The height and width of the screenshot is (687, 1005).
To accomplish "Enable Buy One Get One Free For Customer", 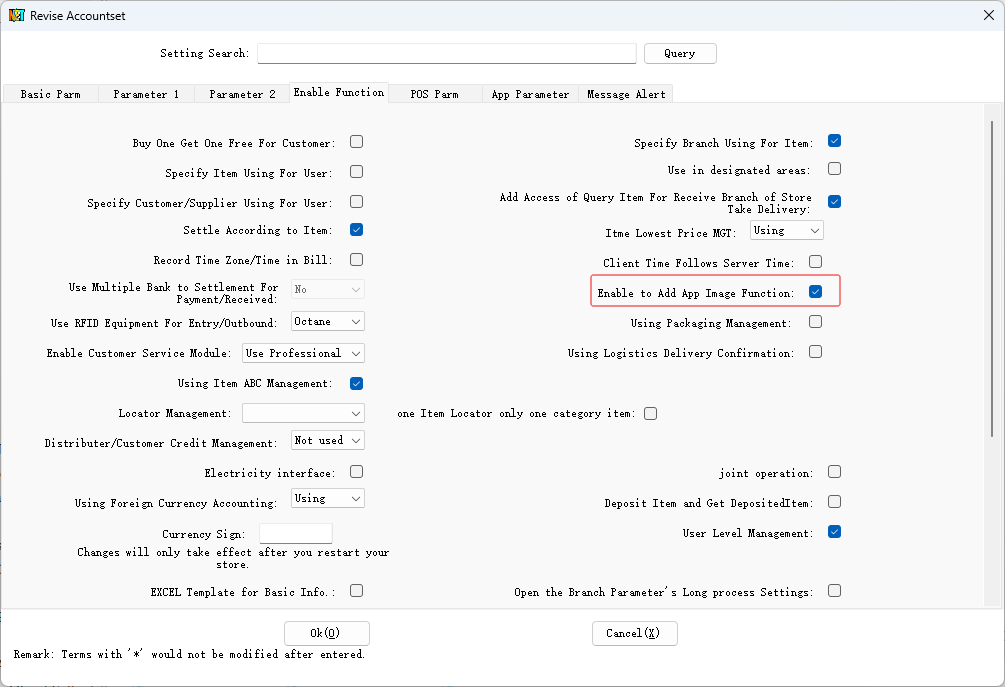I will [356, 142].
